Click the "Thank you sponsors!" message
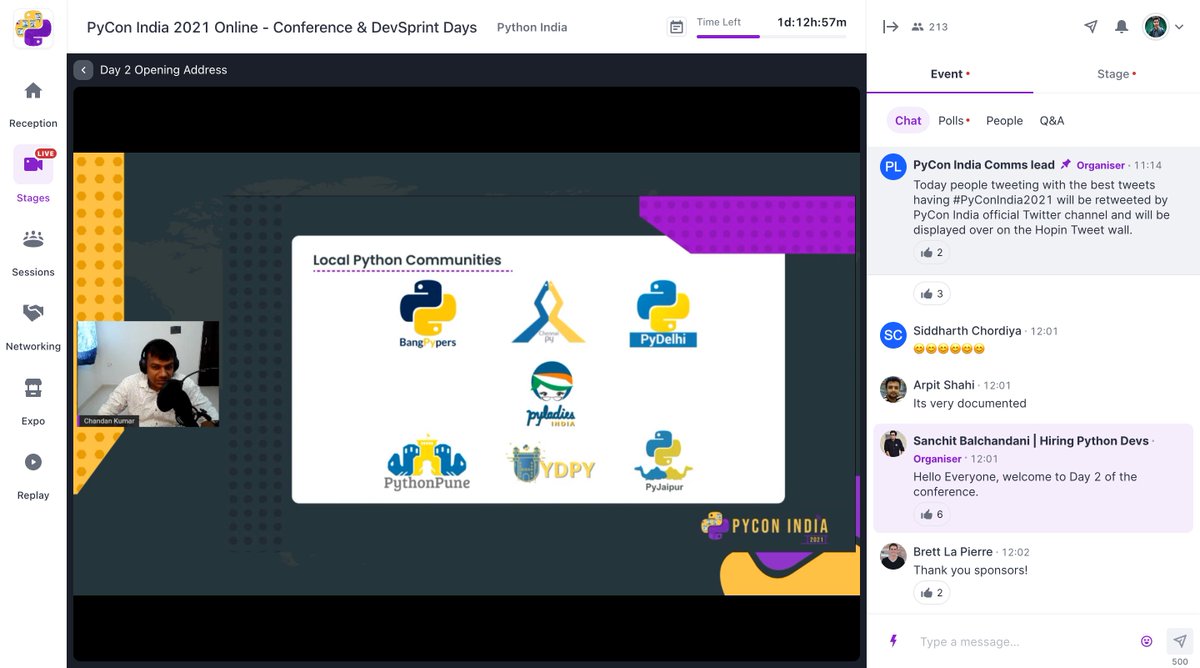The height and width of the screenshot is (668, 1200). 970,570
